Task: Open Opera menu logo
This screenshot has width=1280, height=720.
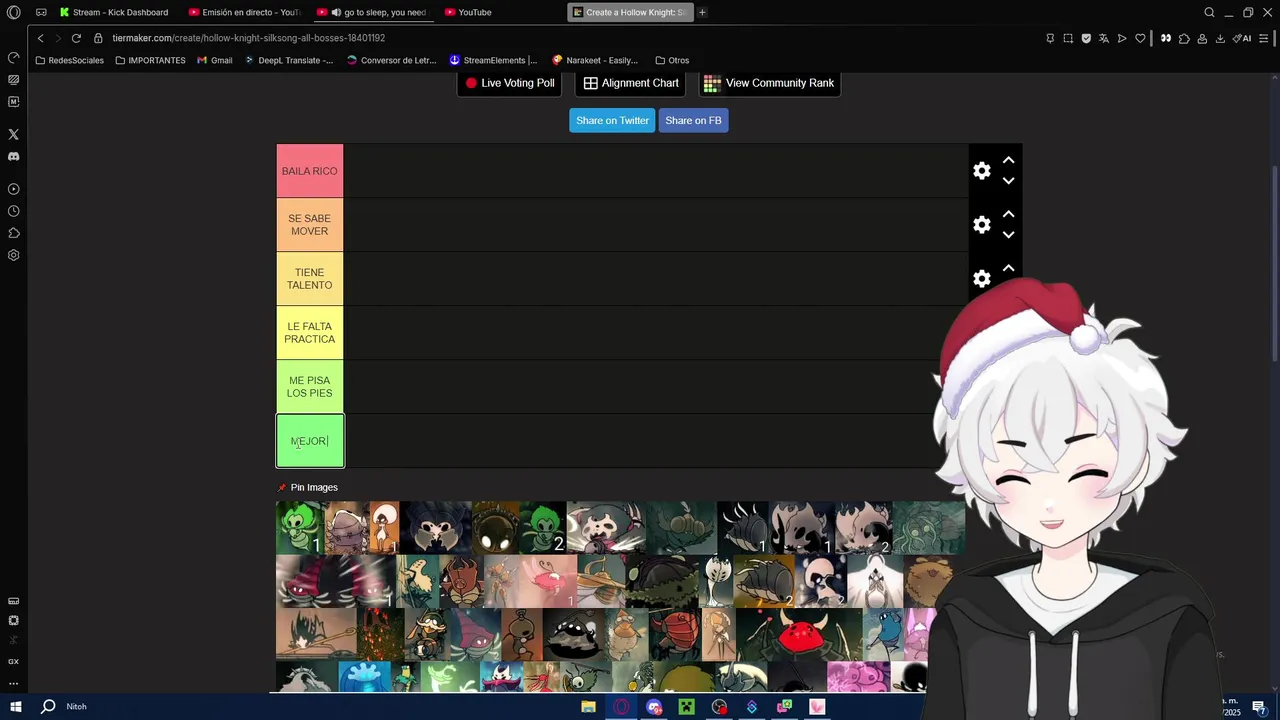Action: pos(14,12)
